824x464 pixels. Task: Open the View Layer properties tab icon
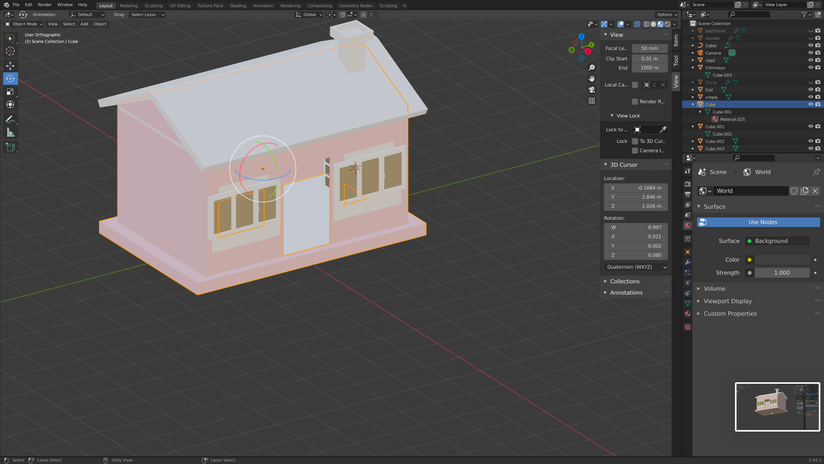(687, 204)
